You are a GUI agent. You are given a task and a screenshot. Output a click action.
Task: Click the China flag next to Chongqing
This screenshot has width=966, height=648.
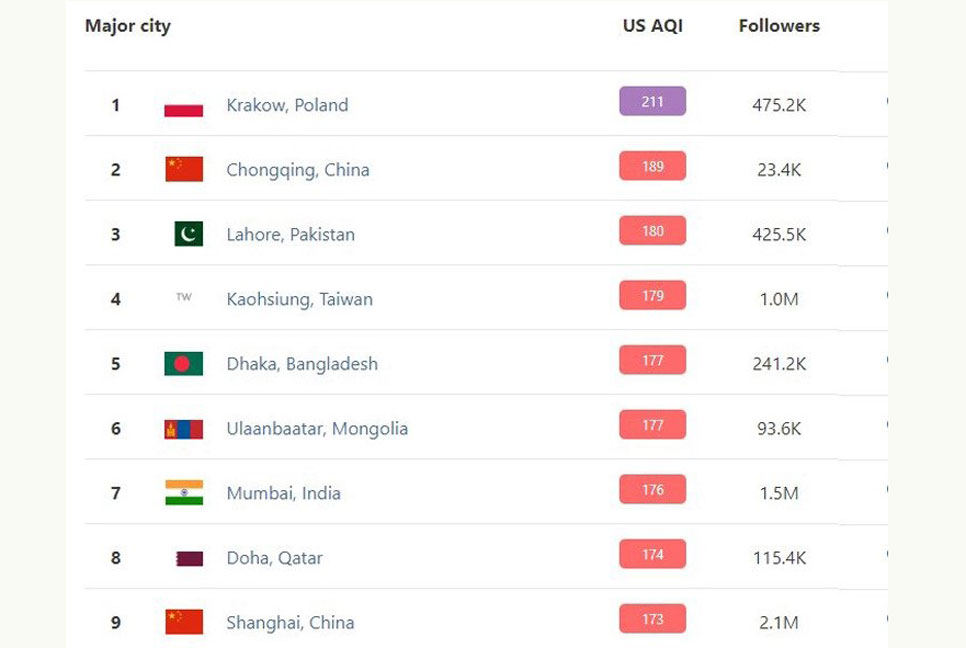tap(184, 169)
